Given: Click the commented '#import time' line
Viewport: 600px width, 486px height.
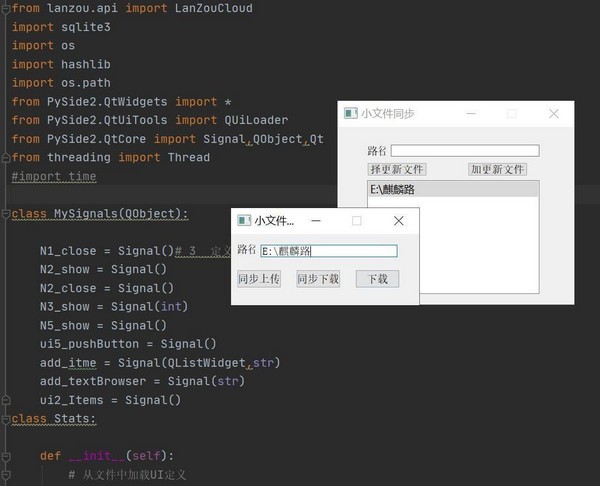Looking at the screenshot, I should (x=54, y=176).
